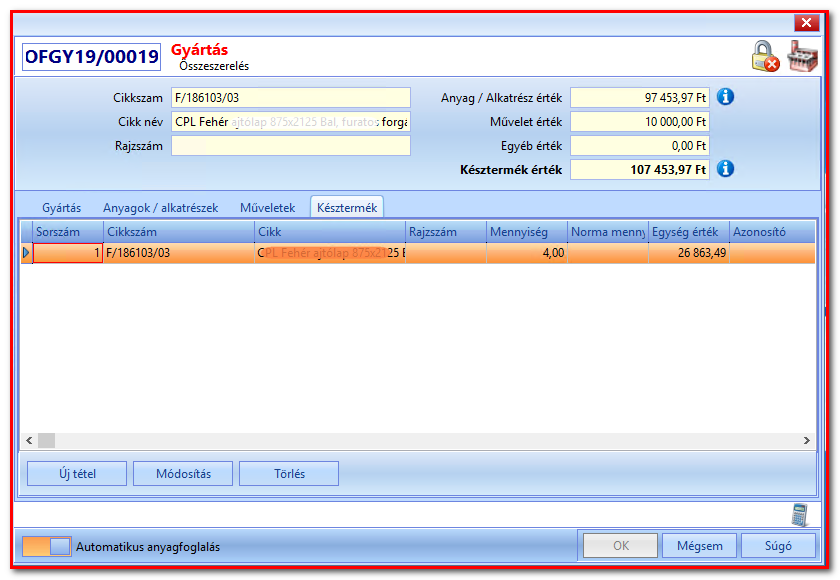This screenshot has width=840, height=580.
Task: Toggle Automatikus anyagfoglalás switch
Action: point(47,546)
